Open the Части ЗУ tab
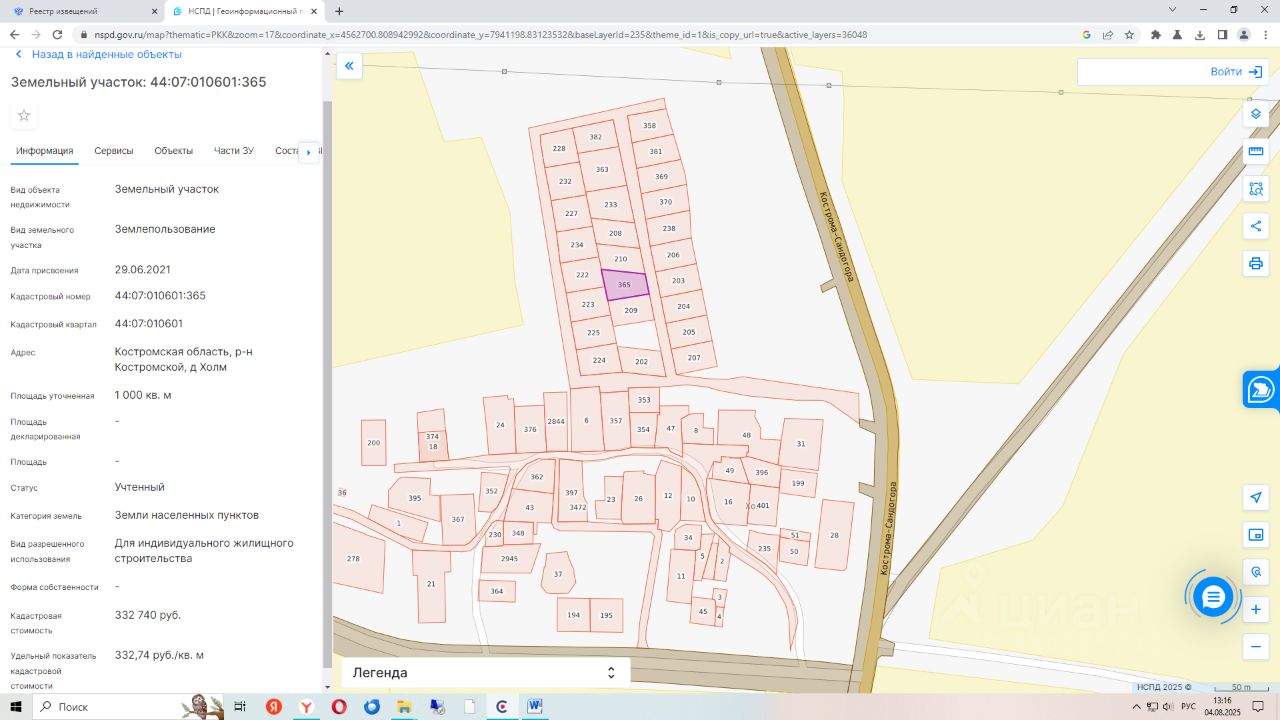The width and height of the screenshot is (1280, 720). (234, 151)
